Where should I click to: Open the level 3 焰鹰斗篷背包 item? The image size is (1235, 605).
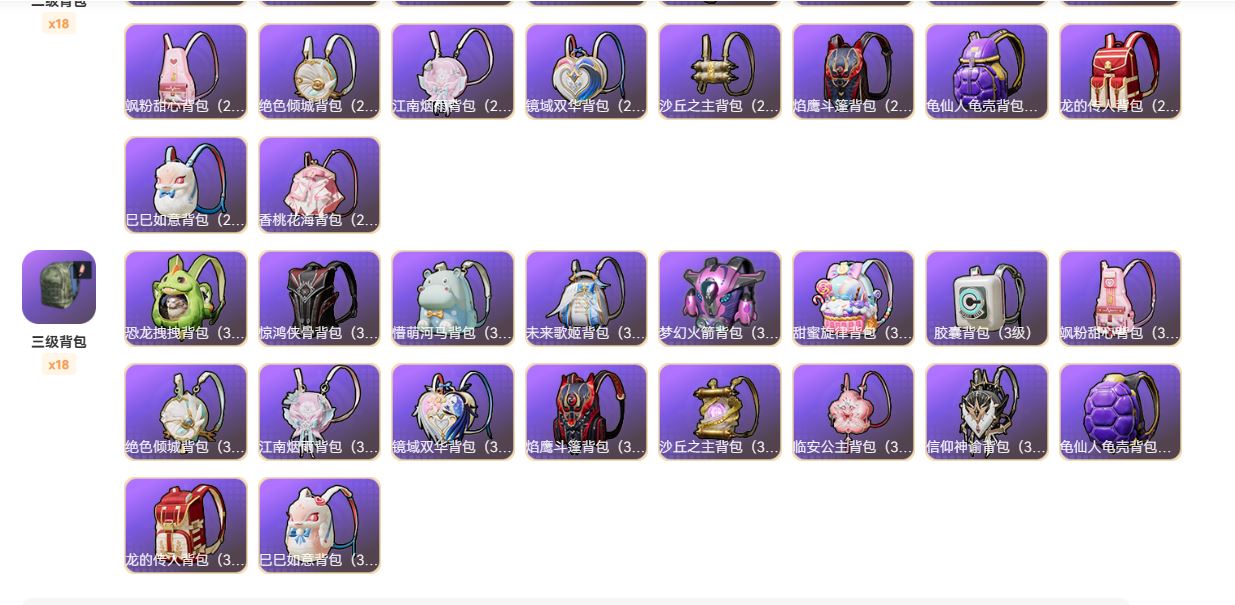pos(586,412)
